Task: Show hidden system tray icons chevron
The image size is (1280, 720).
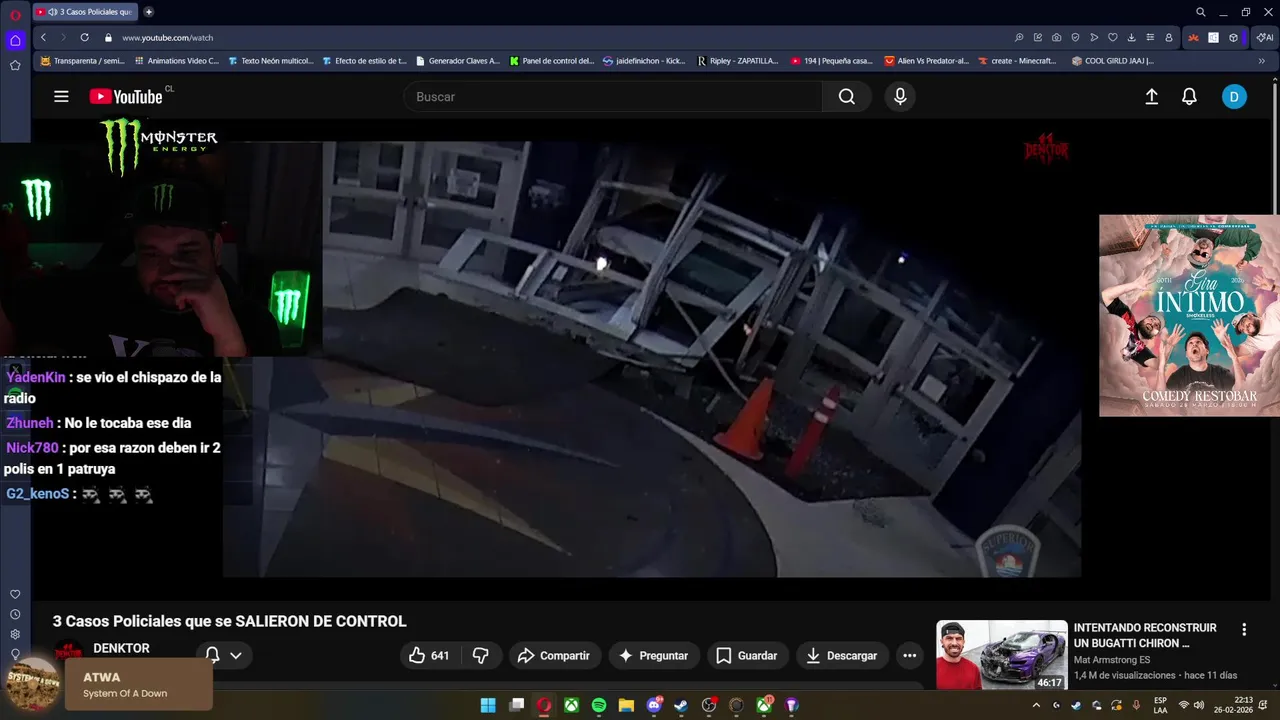Action: (x=1036, y=705)
